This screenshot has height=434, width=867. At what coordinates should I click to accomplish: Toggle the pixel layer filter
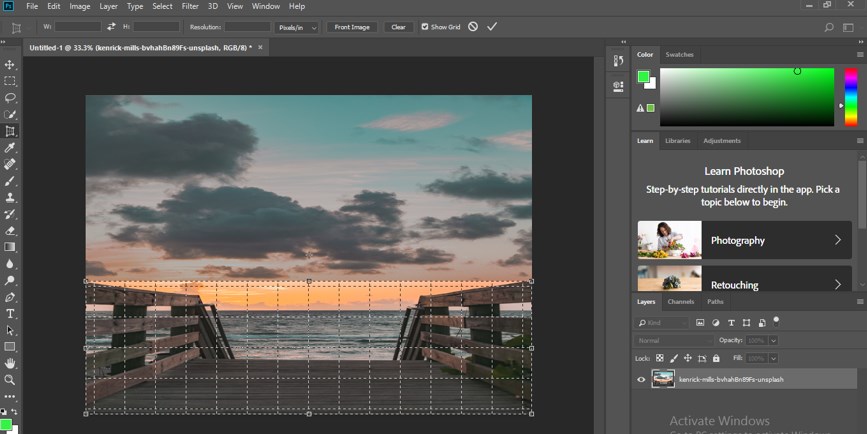click(700, 323)
